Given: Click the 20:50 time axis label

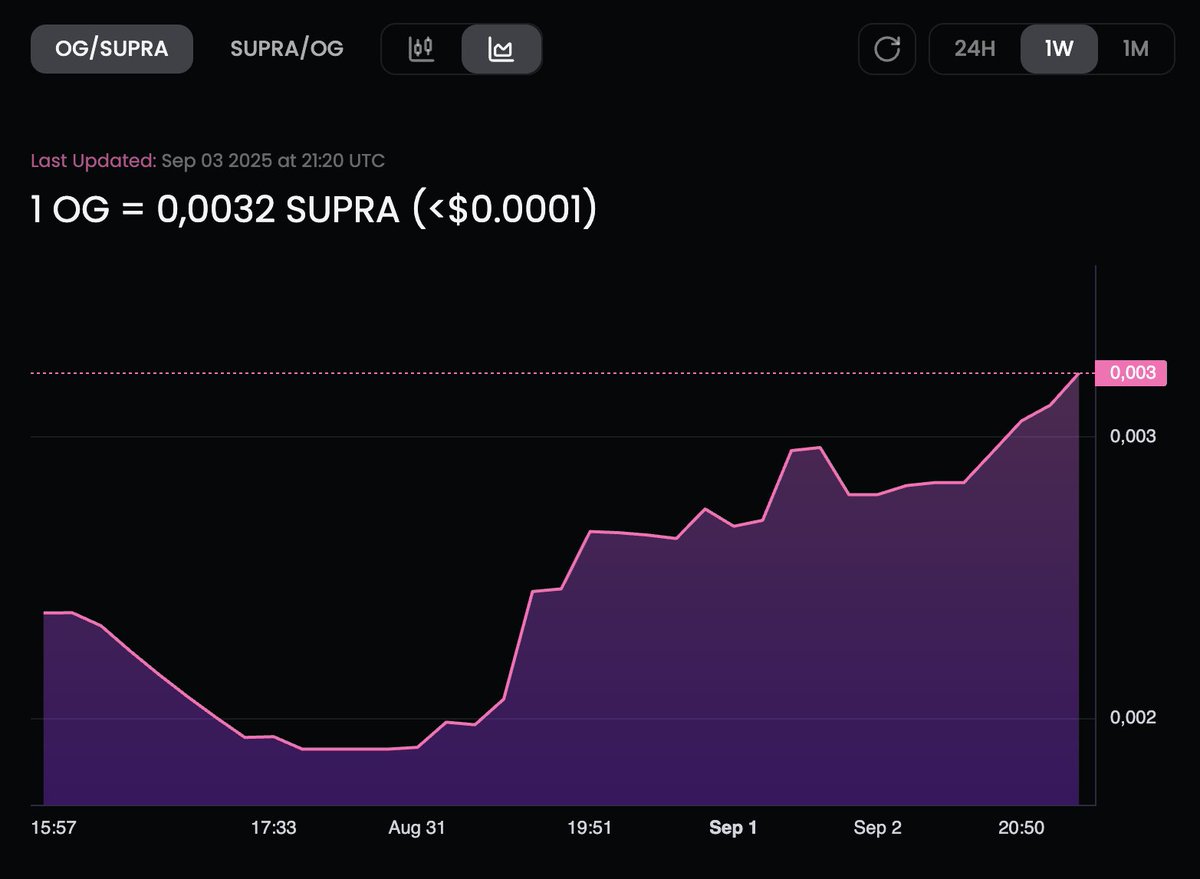Looking at the screenshot, I should [x=1021, y=828].
